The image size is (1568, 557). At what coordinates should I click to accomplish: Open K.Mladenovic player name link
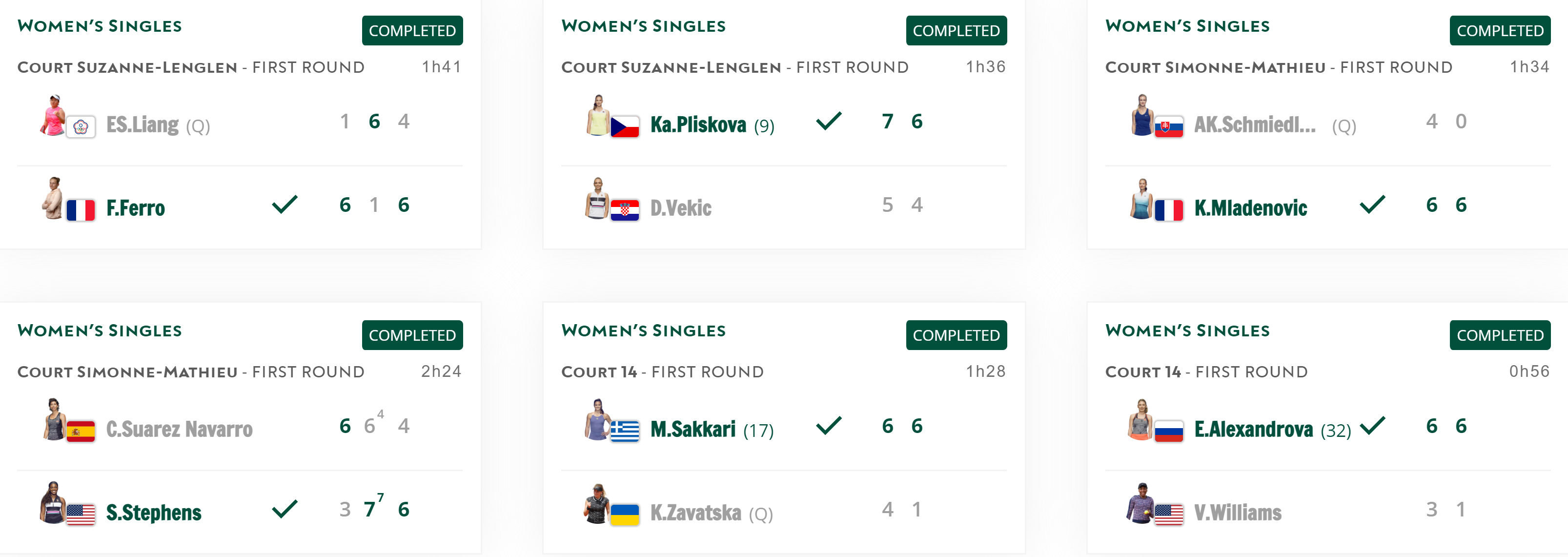point(1250,208)
